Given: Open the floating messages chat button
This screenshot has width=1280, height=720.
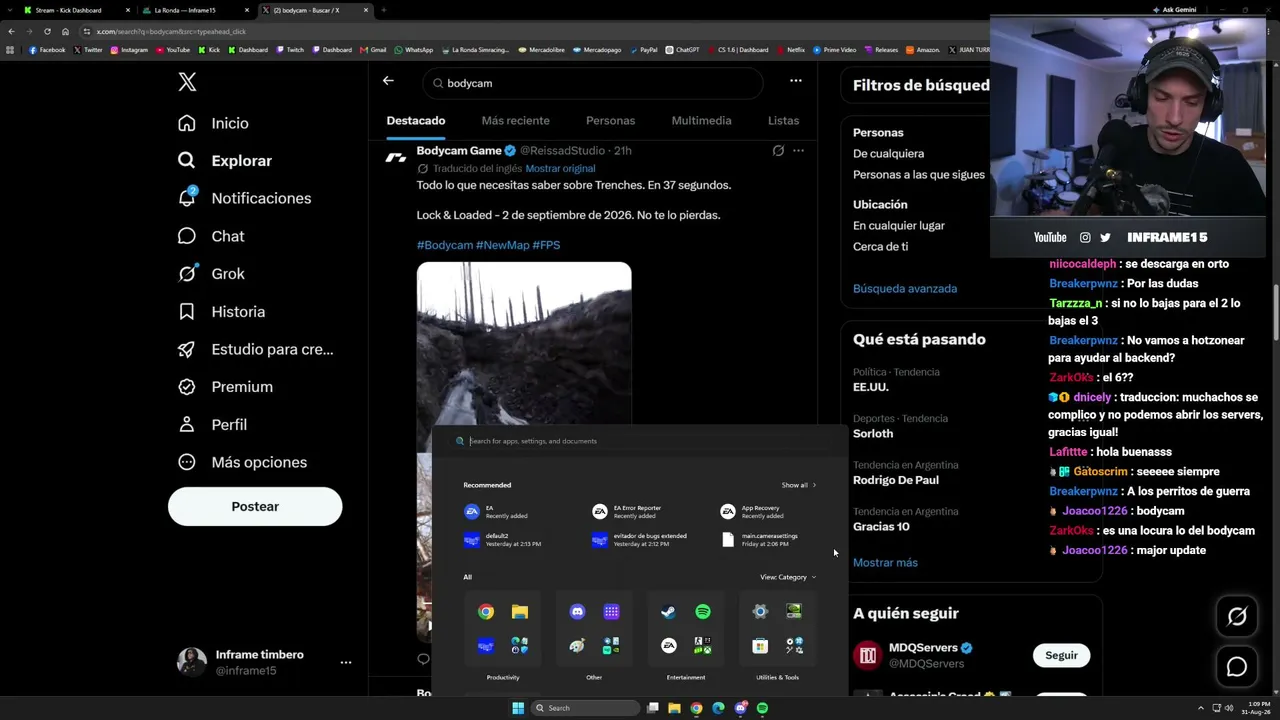Looking at the screenshot, I should [x=1237, y=667].
